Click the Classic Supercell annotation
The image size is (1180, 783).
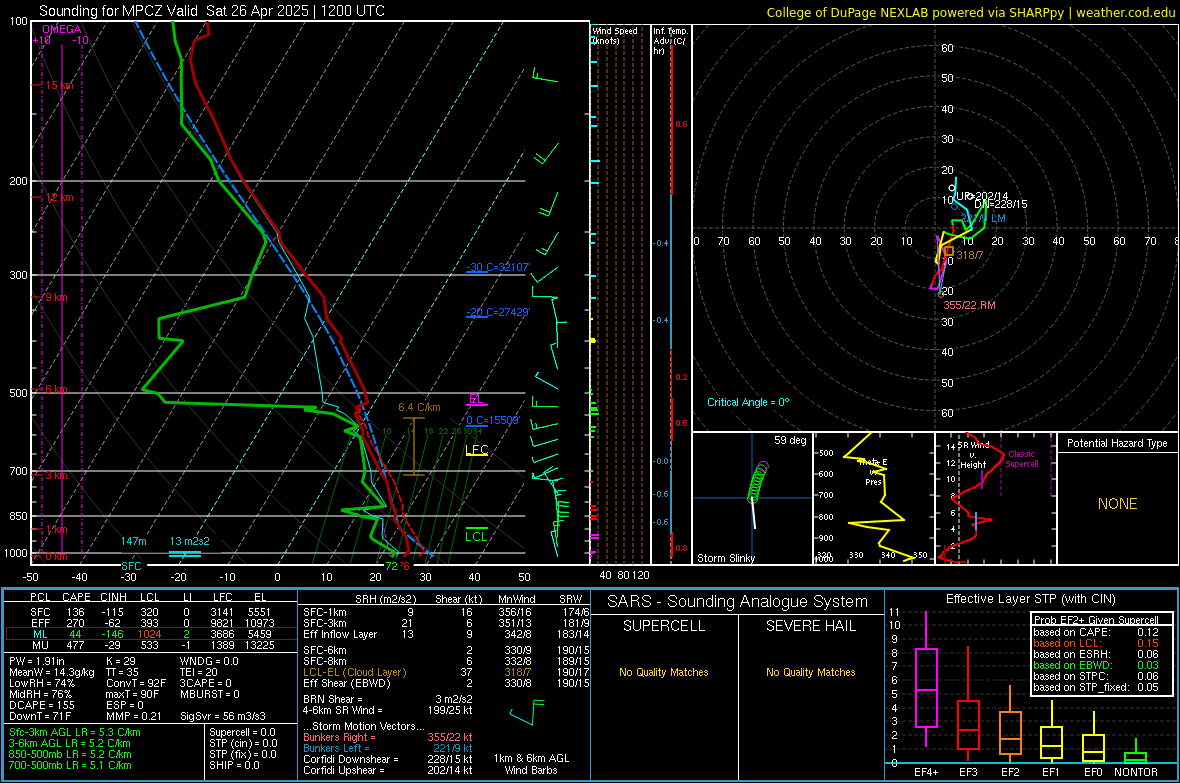tap(1021, 459)
